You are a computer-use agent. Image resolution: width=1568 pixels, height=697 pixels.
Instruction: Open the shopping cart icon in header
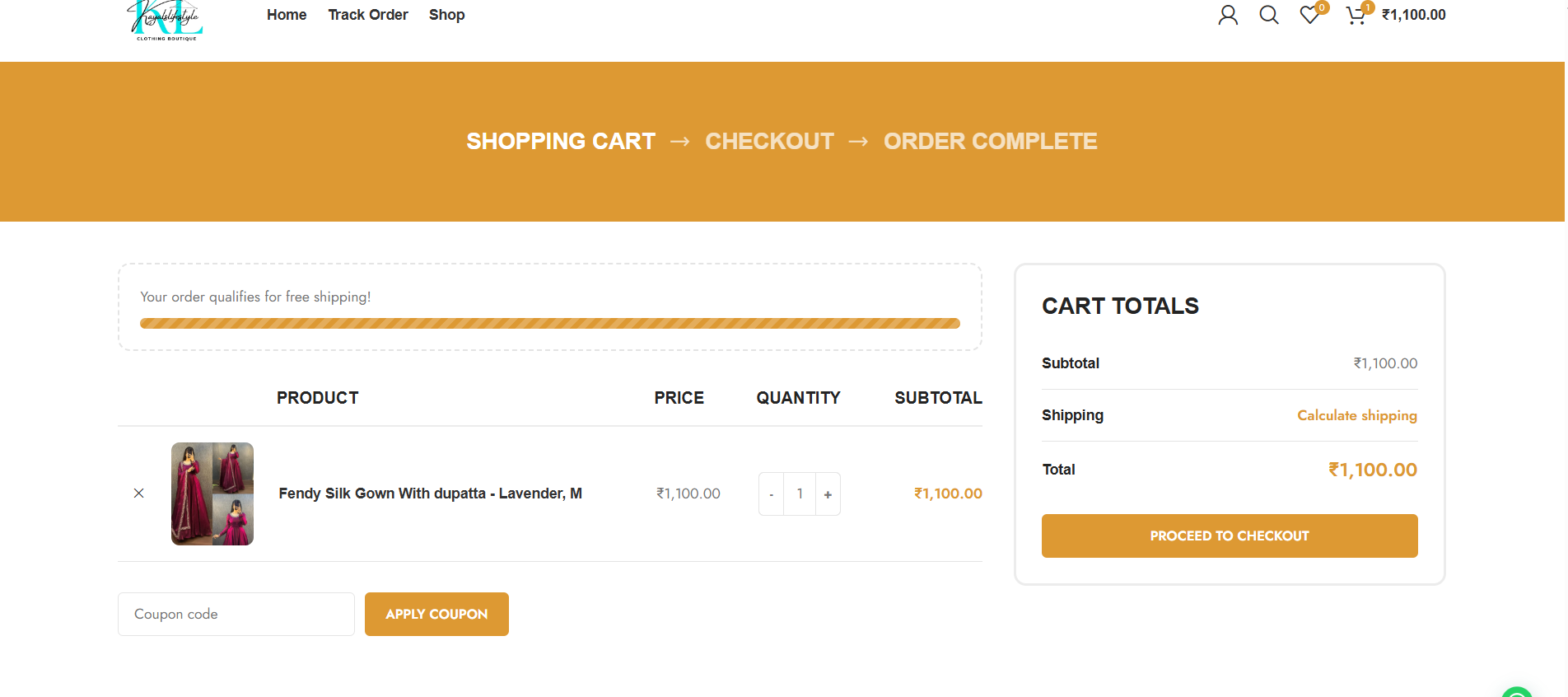pos(1356,15)
